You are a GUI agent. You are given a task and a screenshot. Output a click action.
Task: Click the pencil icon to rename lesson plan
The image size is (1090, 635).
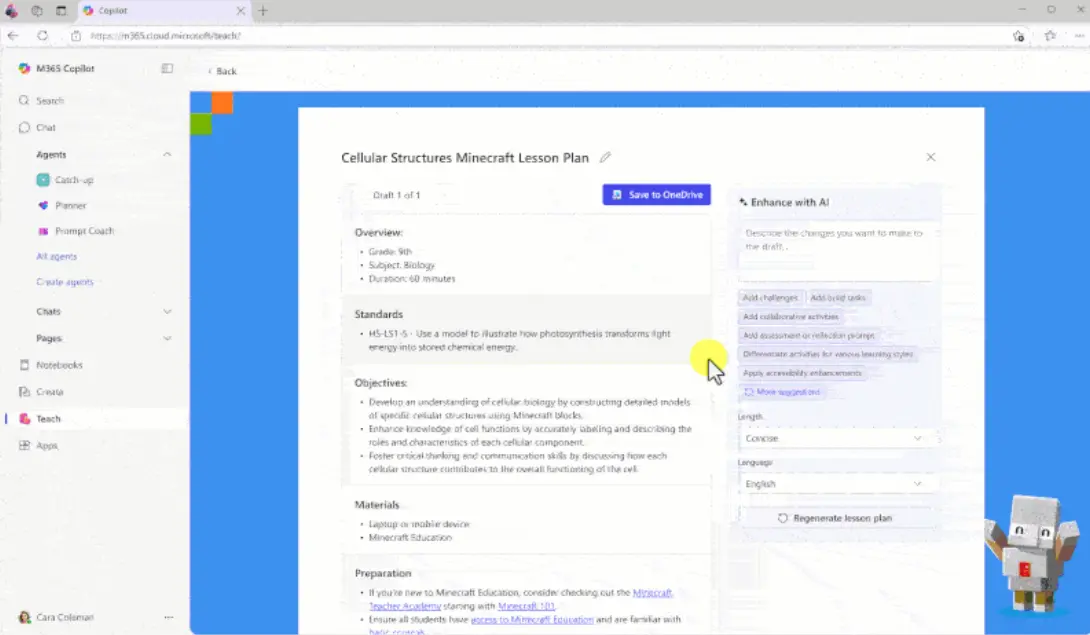605,157
